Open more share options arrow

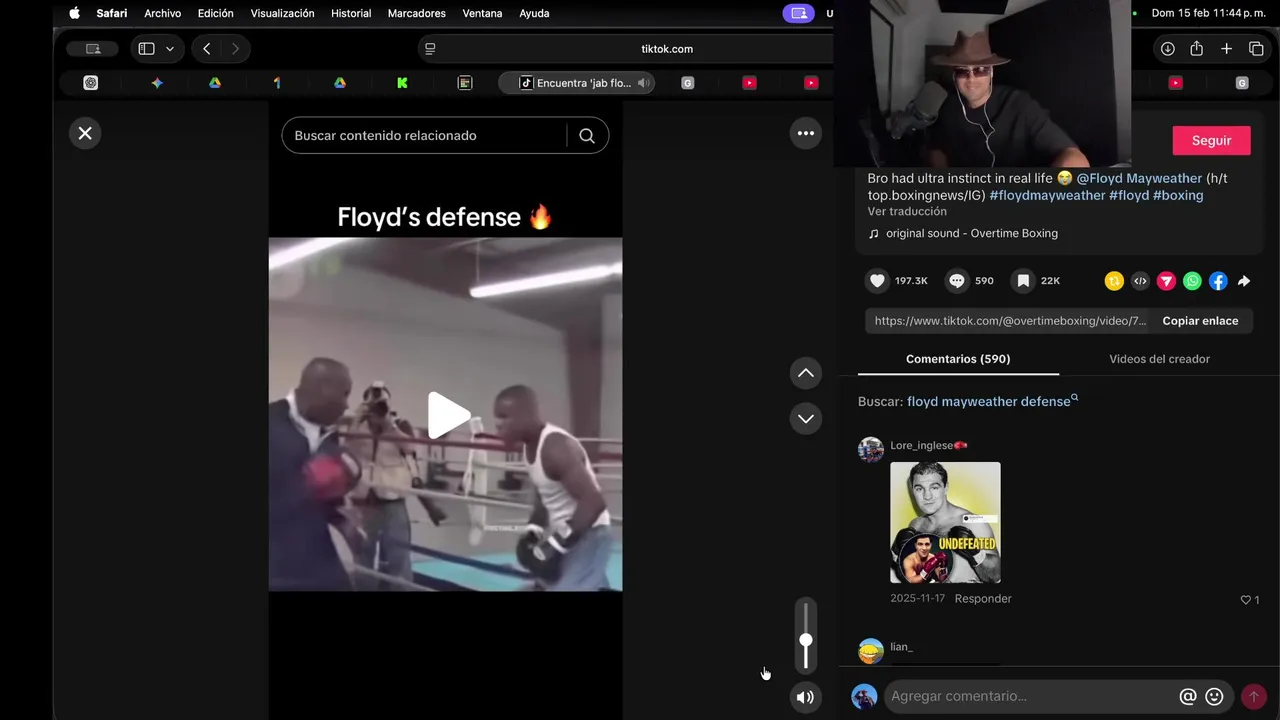click(x=1244, y=281)
